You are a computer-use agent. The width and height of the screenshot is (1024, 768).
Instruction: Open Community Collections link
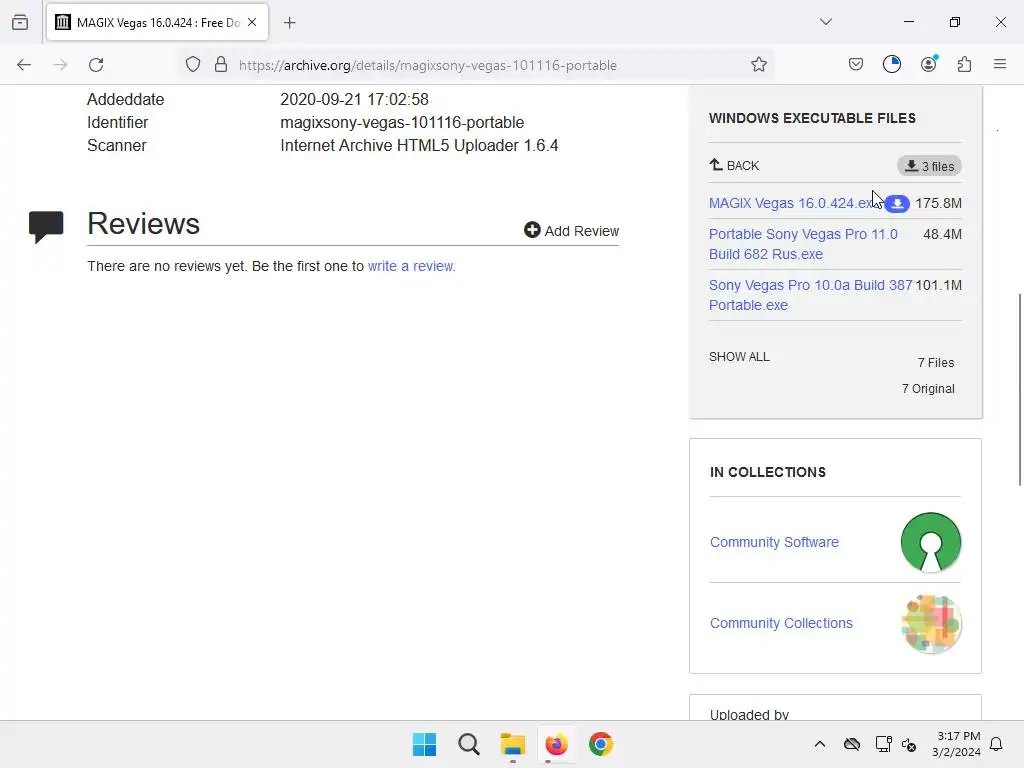pyautogui.click(x=781, y=623)
